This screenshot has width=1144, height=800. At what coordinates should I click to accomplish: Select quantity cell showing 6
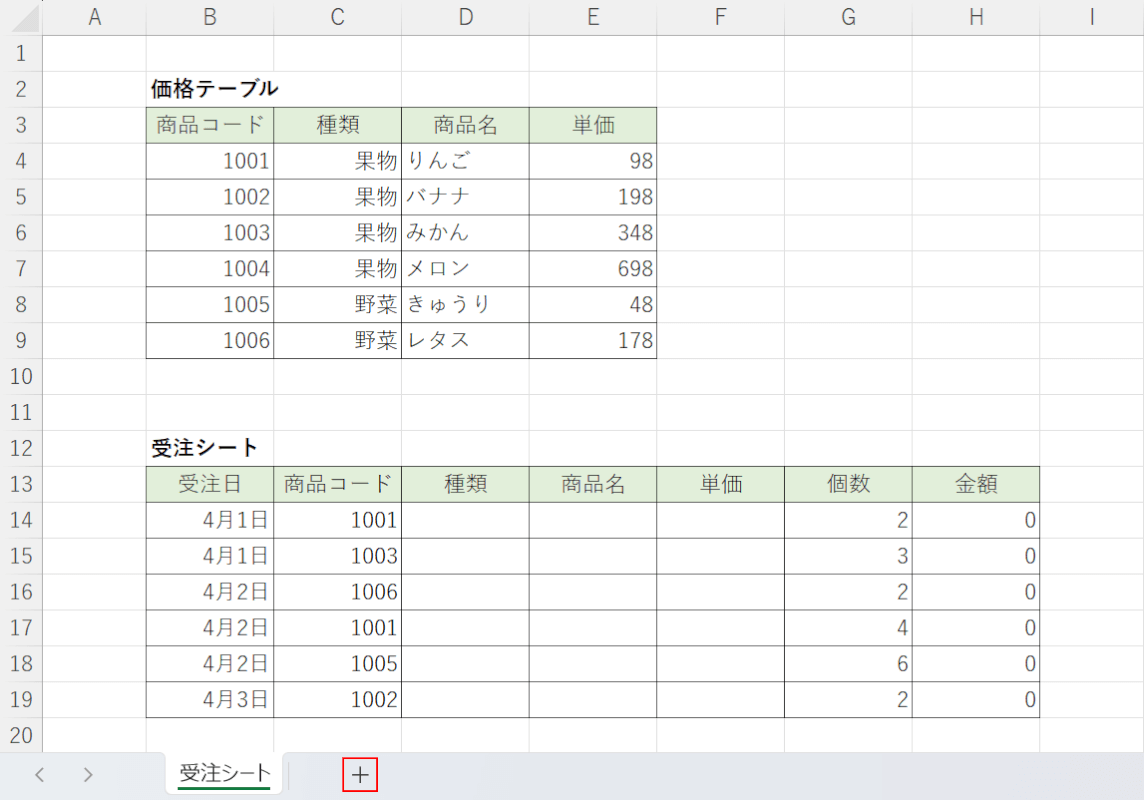pyautogui.click(x=848, y=664)
